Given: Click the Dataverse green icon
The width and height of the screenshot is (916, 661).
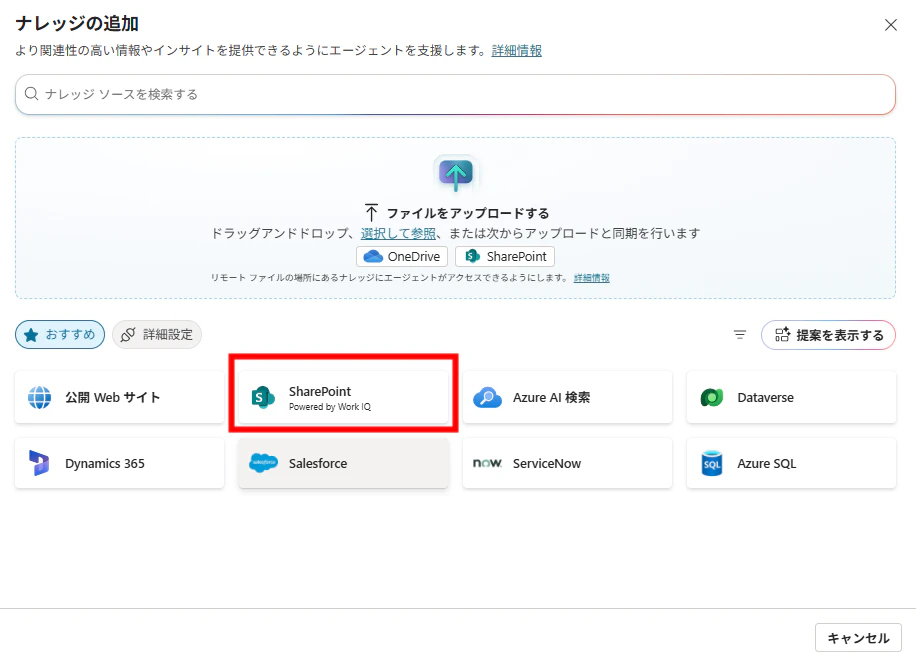Looking at the screenshot, I should [x=712, y=397].
